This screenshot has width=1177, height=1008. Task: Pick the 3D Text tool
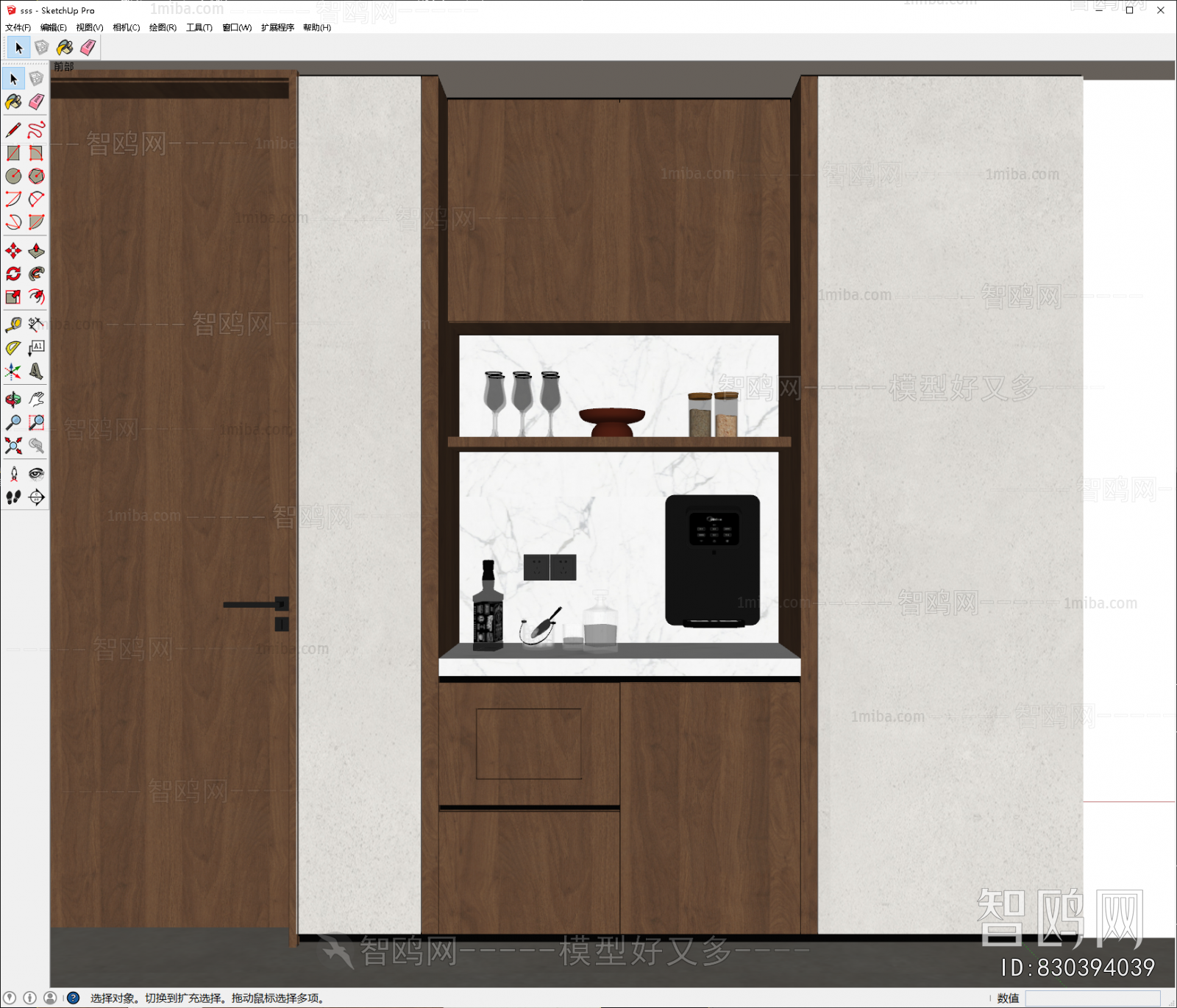pos(38,372)
